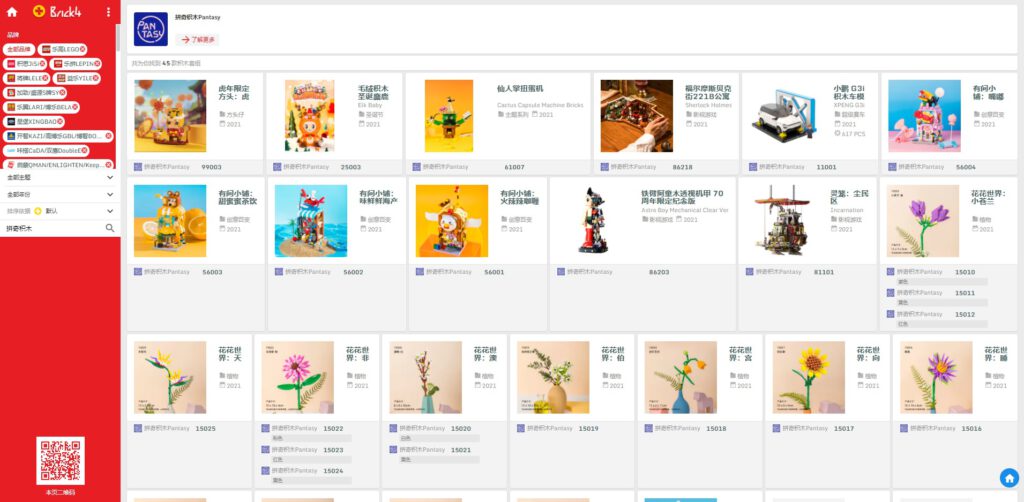
Task: Click the Pantasy brand icon beside 56004
Action: (x=892, y=167)
